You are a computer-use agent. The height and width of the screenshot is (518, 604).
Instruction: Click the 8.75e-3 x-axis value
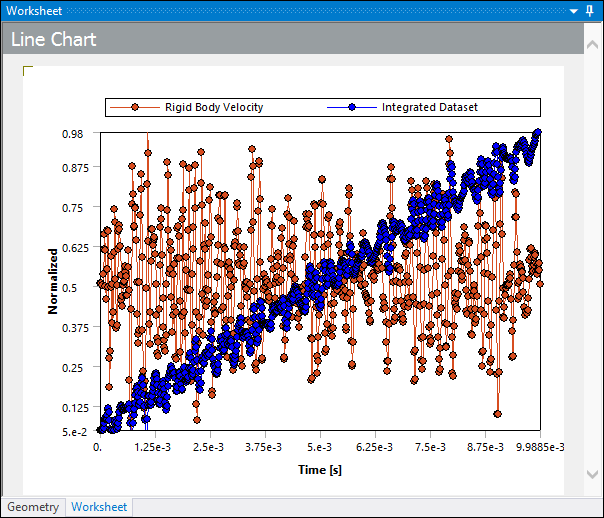(x=485, y=447)
